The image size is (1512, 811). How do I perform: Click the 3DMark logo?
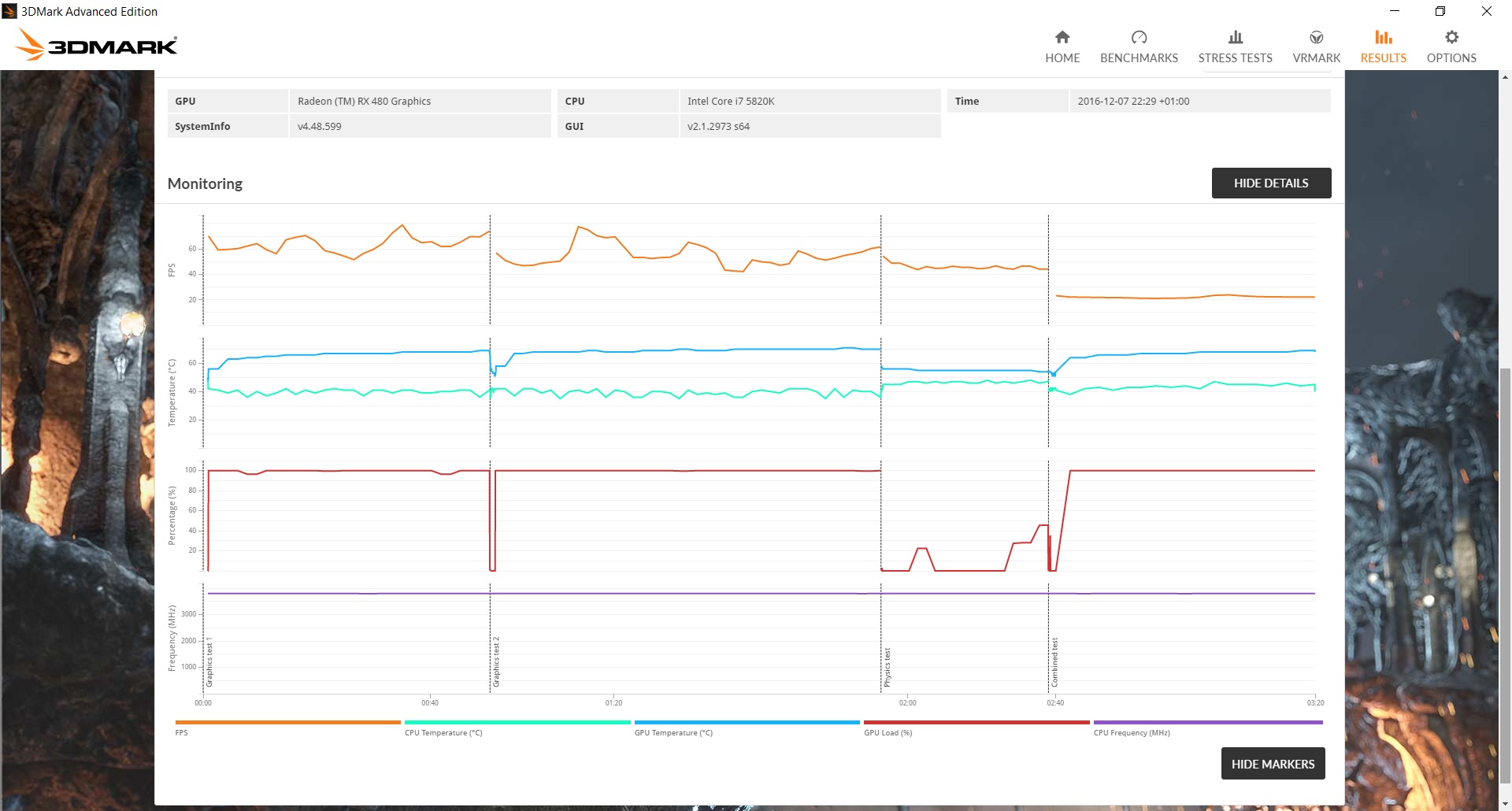[96, 45]
